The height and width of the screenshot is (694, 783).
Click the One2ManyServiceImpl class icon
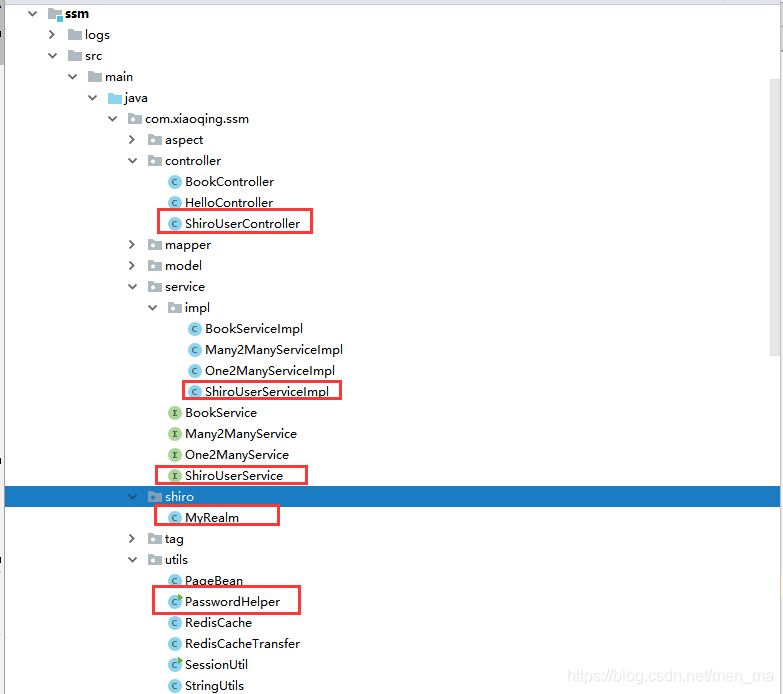tap(194, 370)
